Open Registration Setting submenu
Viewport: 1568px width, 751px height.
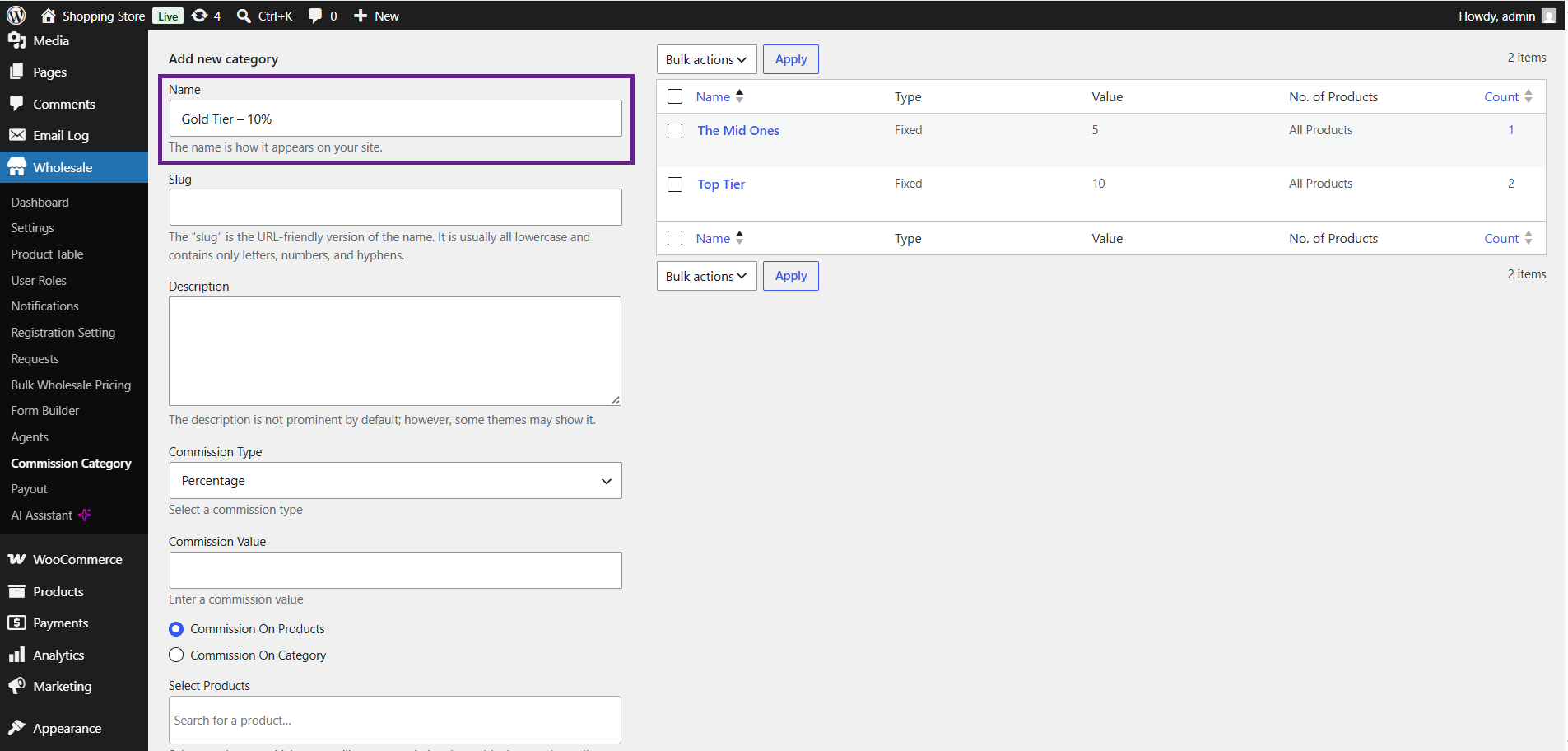63,333
